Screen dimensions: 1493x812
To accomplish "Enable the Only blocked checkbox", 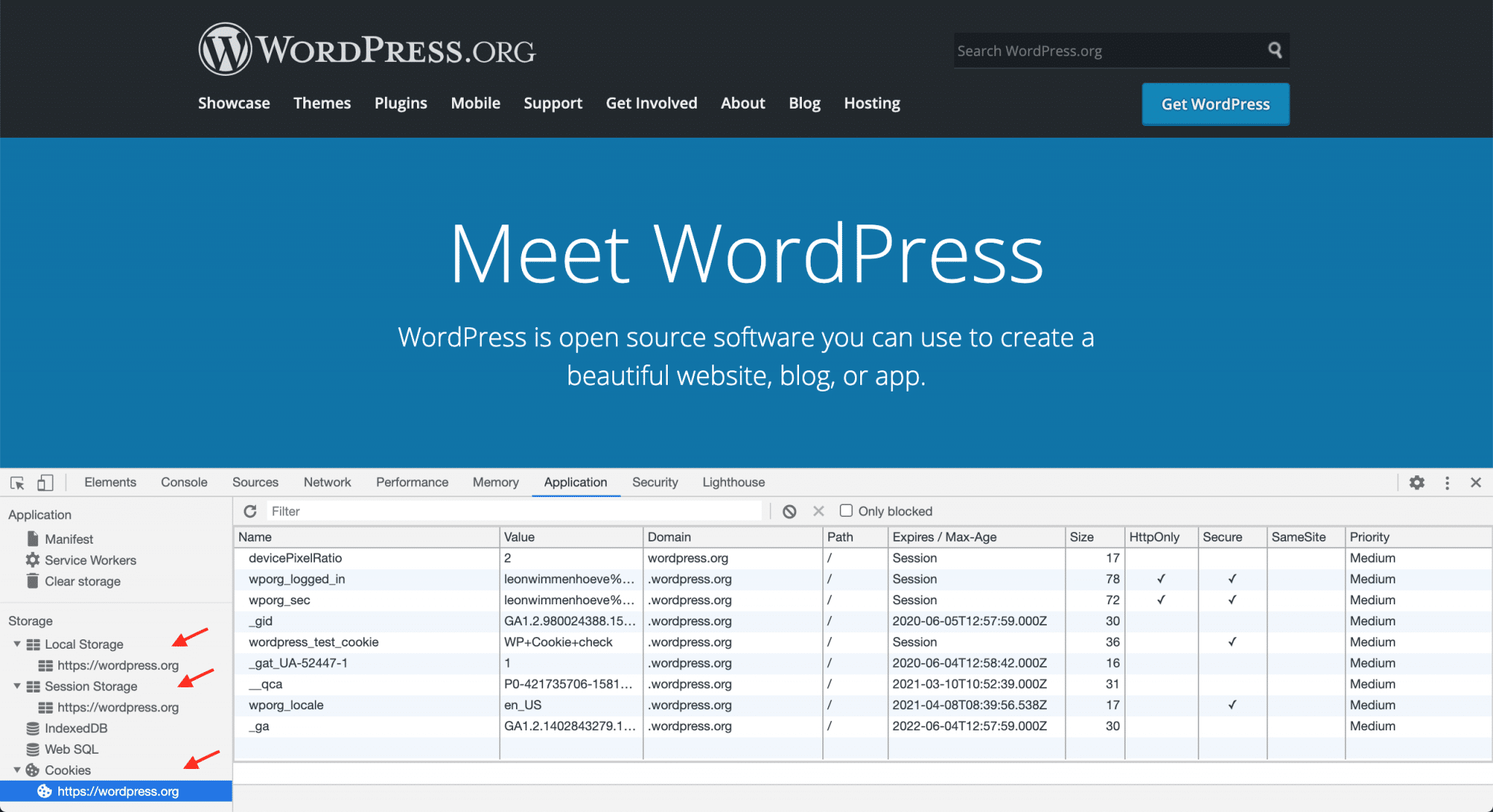I will [846, 510].
